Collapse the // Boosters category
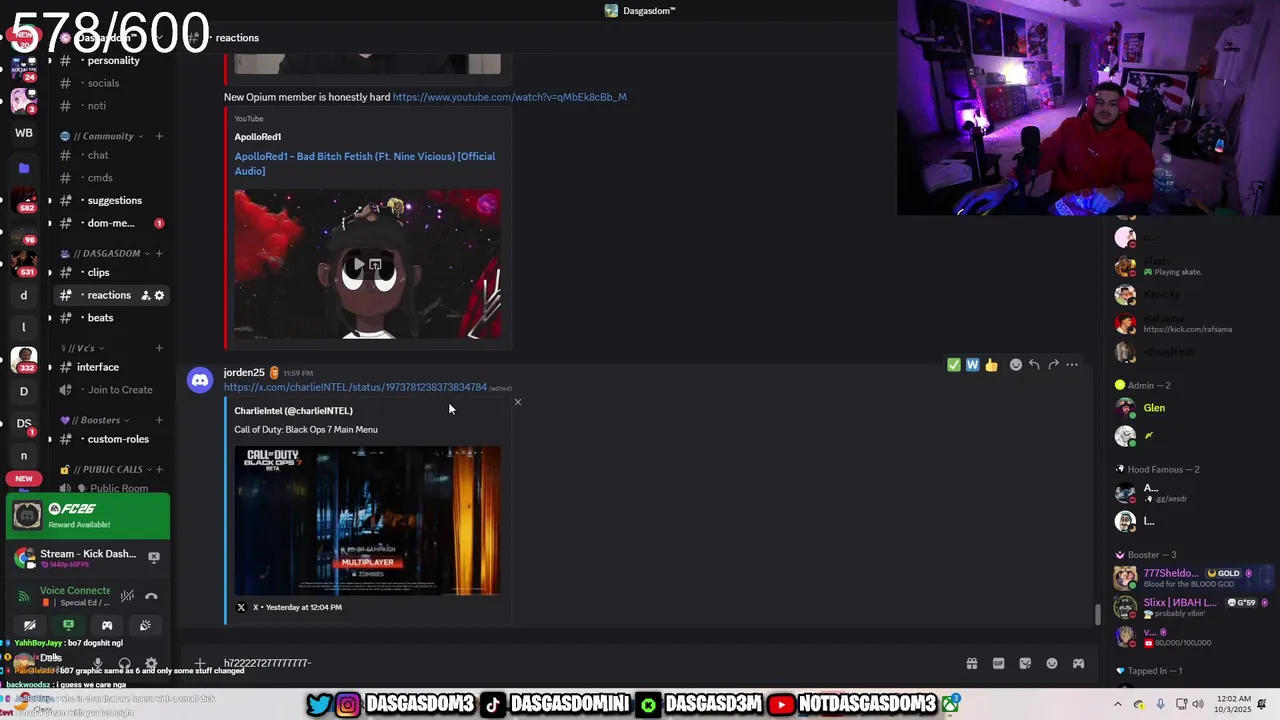 click(x=96, y=420)
